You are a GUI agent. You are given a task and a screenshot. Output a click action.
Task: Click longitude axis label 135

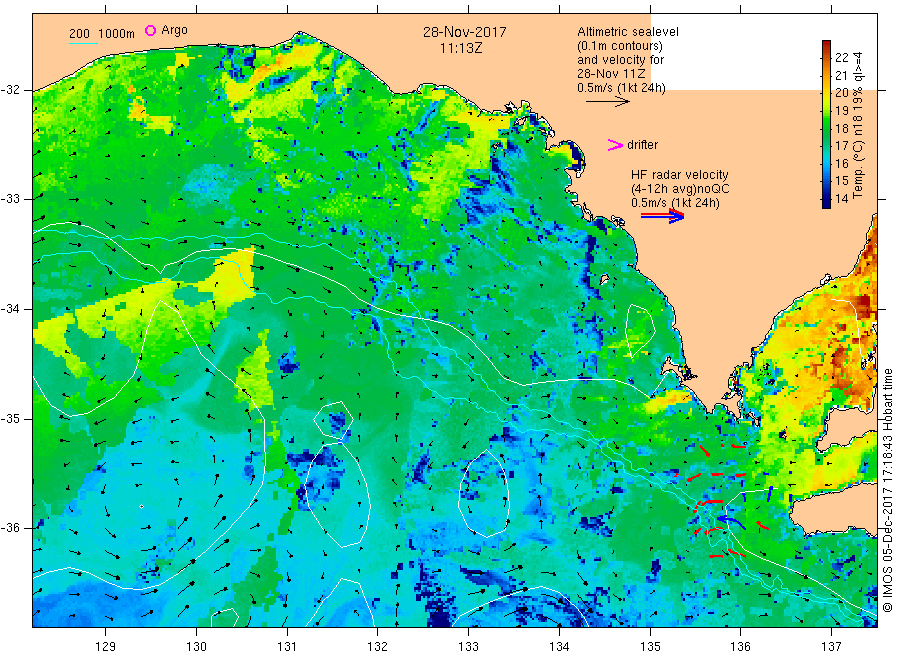(x=650, y=646)
